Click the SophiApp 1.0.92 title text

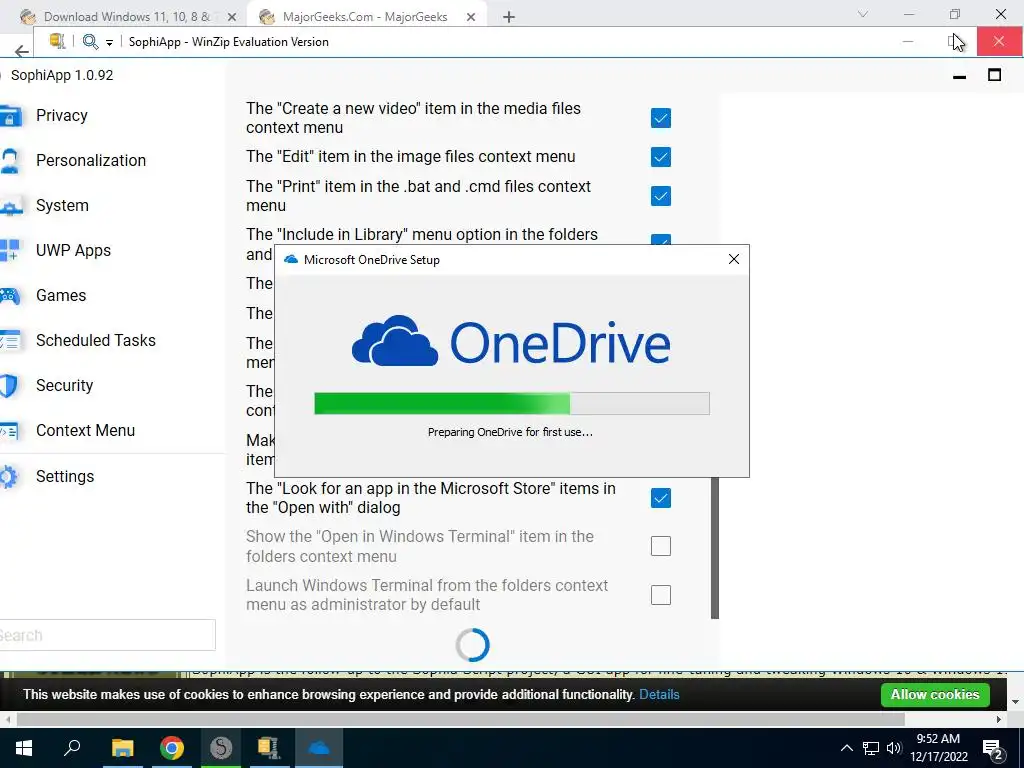(x=62, y=75)
